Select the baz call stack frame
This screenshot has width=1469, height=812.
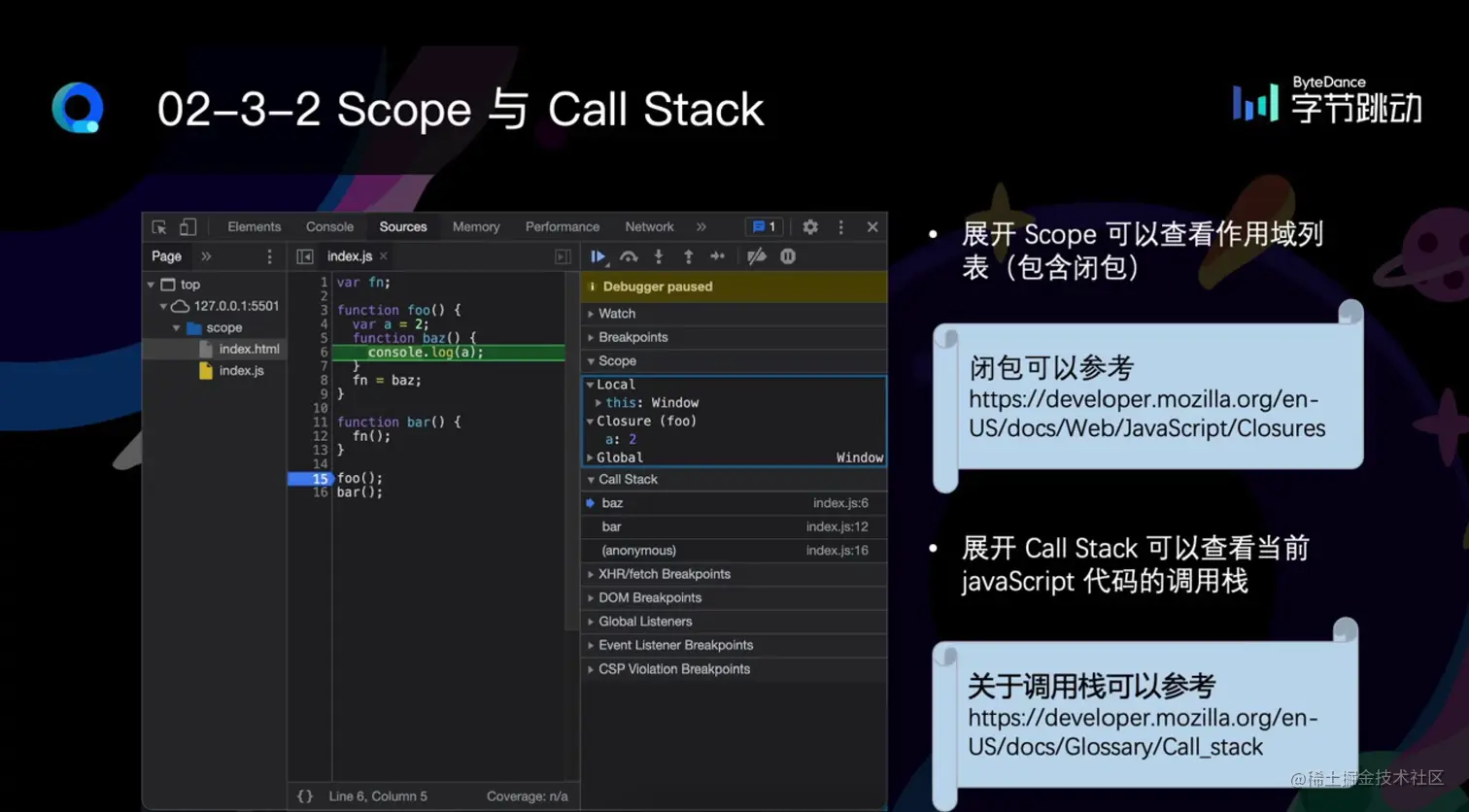pos(734,503)
